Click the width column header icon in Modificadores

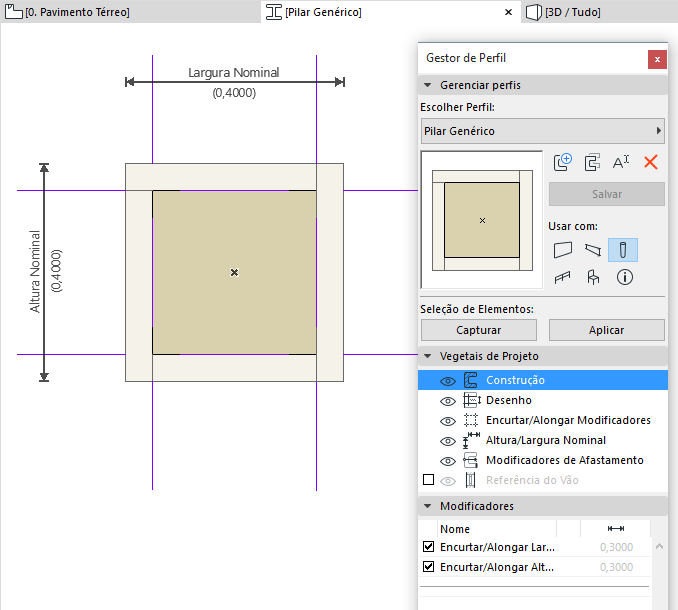click(616, 528)
